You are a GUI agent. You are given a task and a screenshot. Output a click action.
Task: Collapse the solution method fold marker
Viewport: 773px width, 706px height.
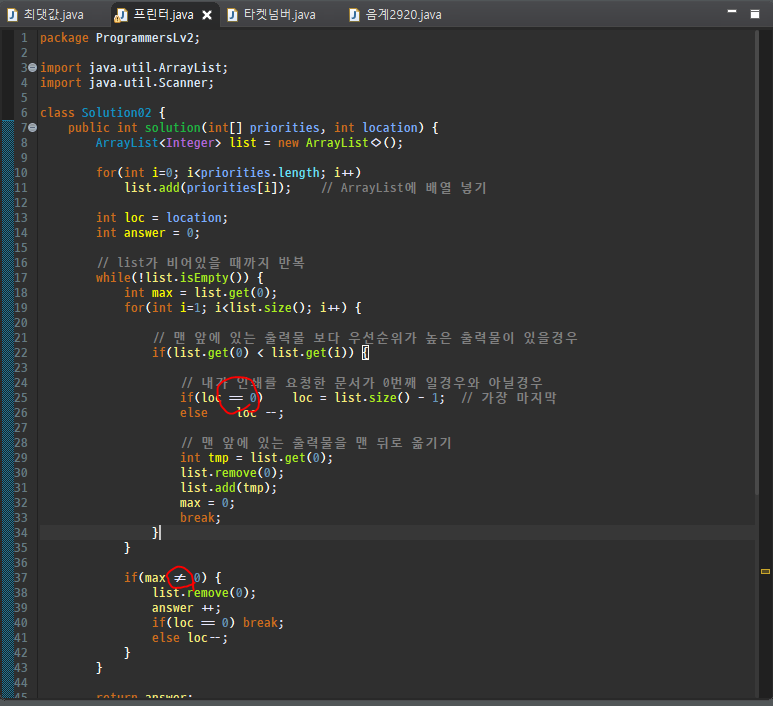[x=33, y=127]
